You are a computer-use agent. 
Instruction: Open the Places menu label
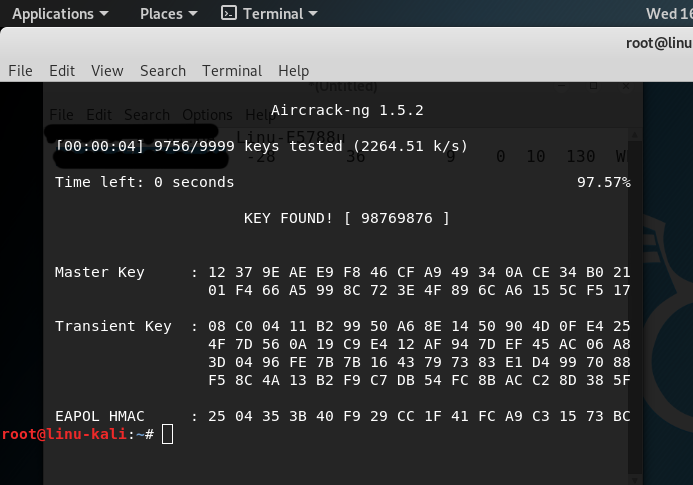161,14
